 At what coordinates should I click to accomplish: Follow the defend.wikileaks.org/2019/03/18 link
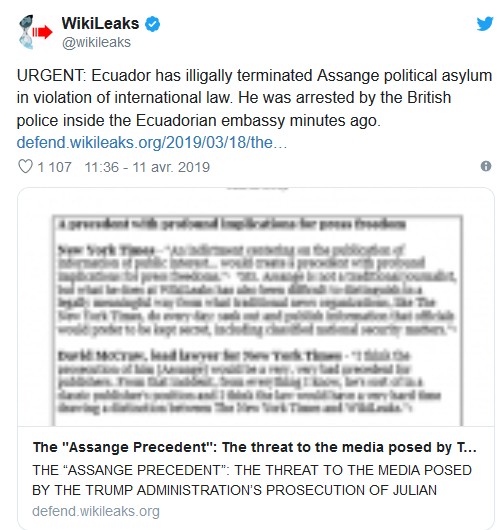tap(152, 143)
